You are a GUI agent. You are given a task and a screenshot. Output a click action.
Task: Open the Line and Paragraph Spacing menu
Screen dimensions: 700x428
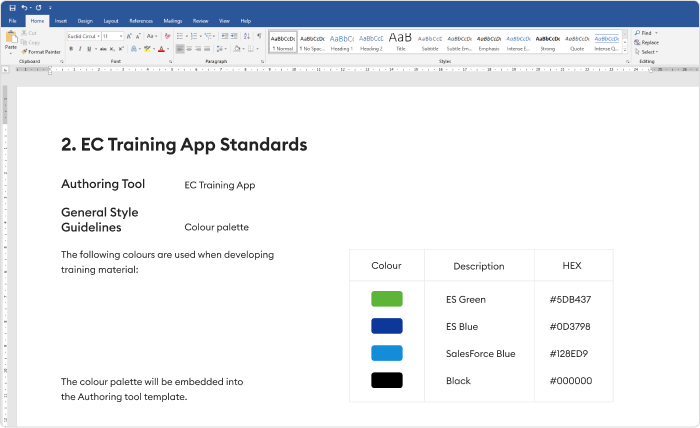221,49
